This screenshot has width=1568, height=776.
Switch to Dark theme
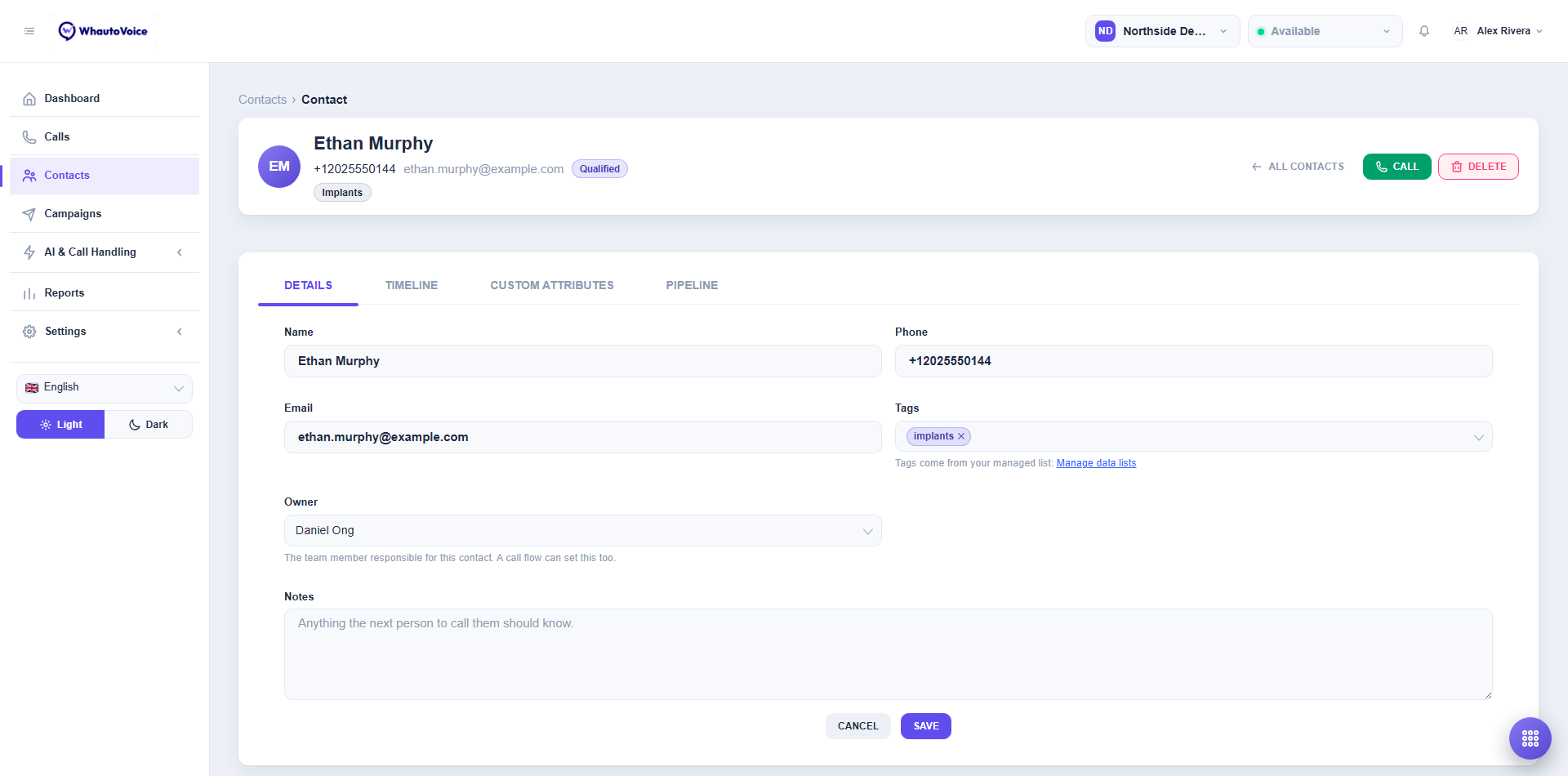tap(149, 425)
